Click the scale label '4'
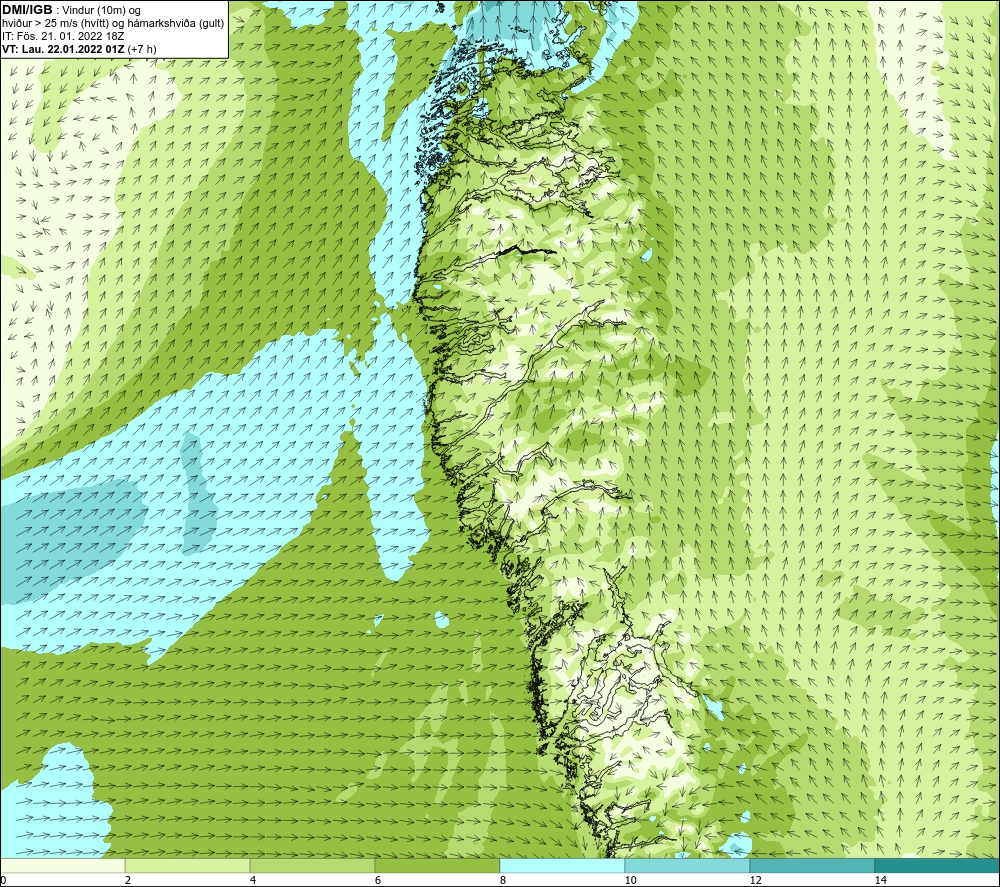The image size is (1000, 887). pyautogui.click(x=253, y=881)
